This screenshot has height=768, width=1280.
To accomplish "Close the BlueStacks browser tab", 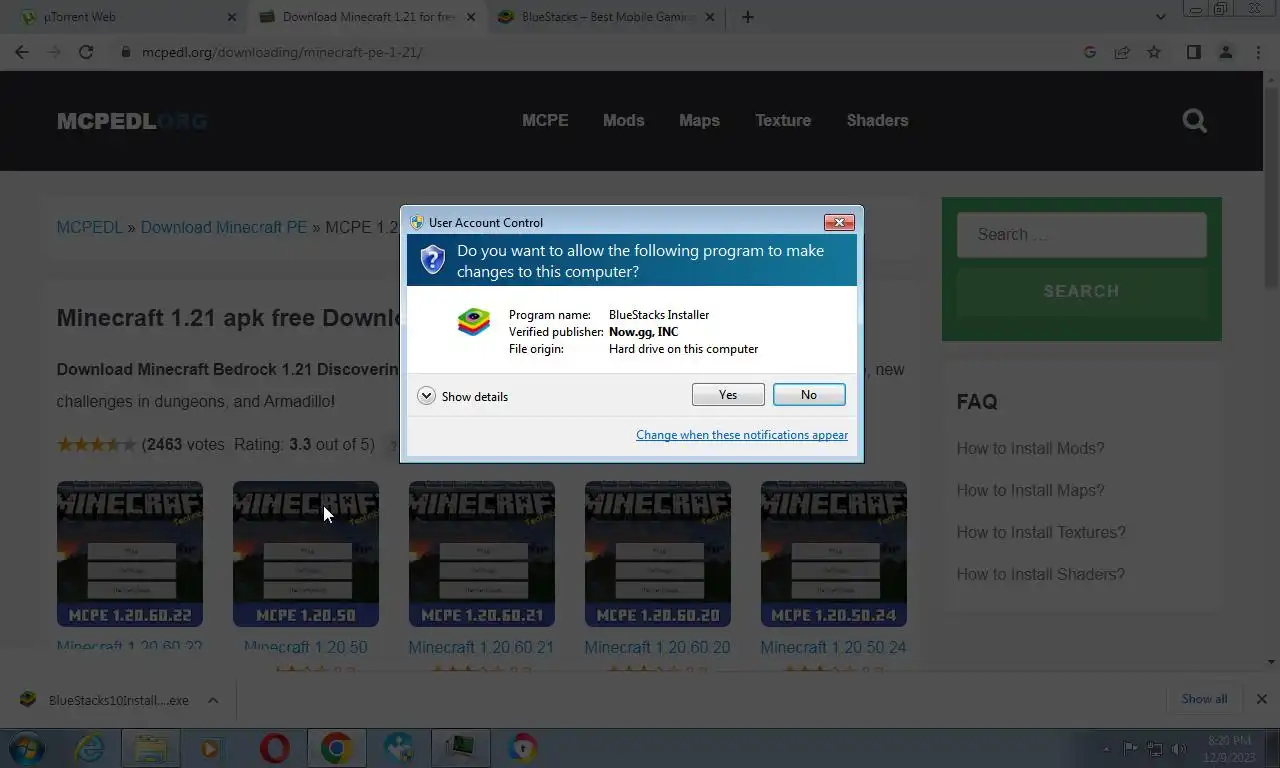I will (710, 17).
